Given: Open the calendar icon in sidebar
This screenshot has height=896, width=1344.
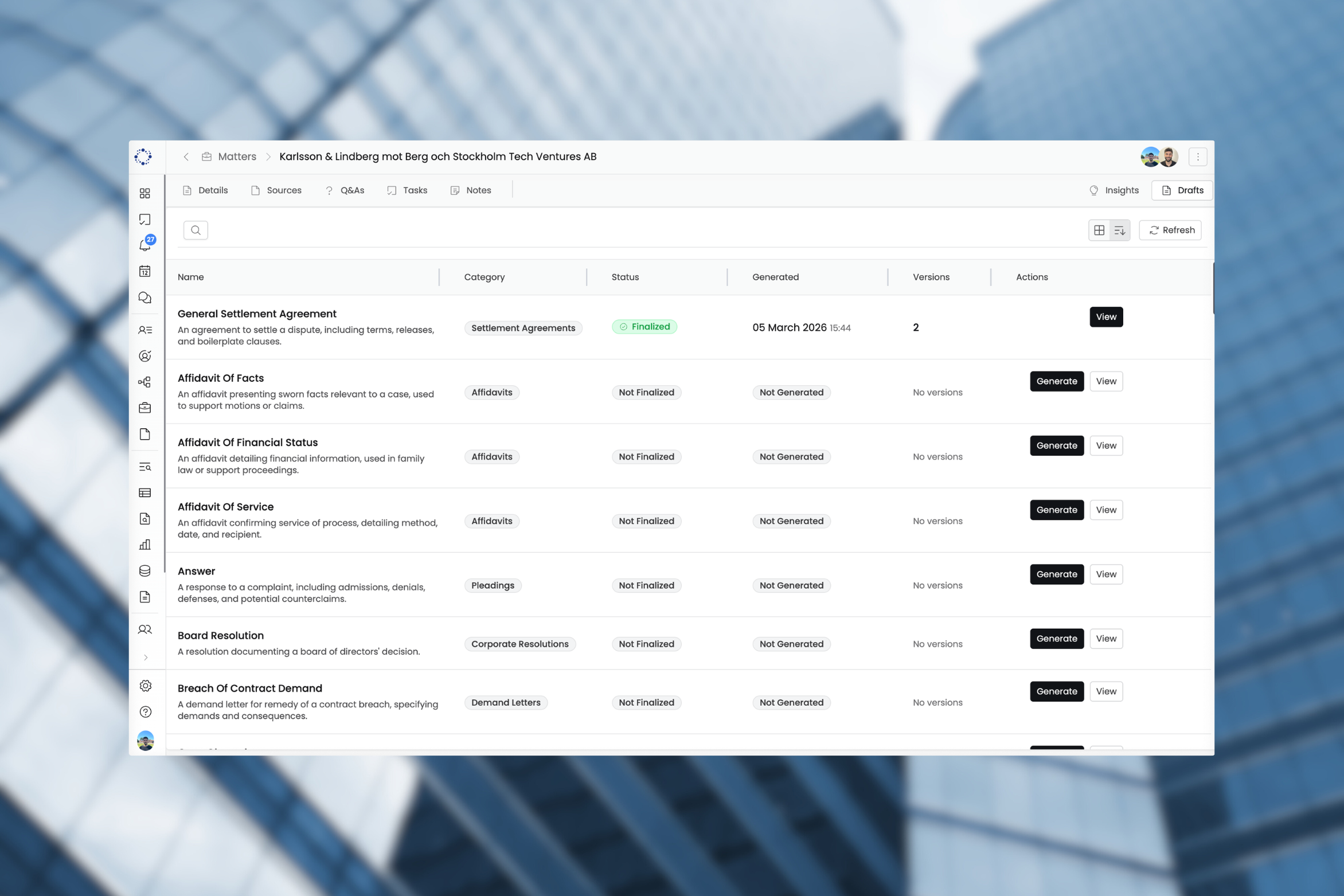Looking at the screenshot, I should pos(145,271).
